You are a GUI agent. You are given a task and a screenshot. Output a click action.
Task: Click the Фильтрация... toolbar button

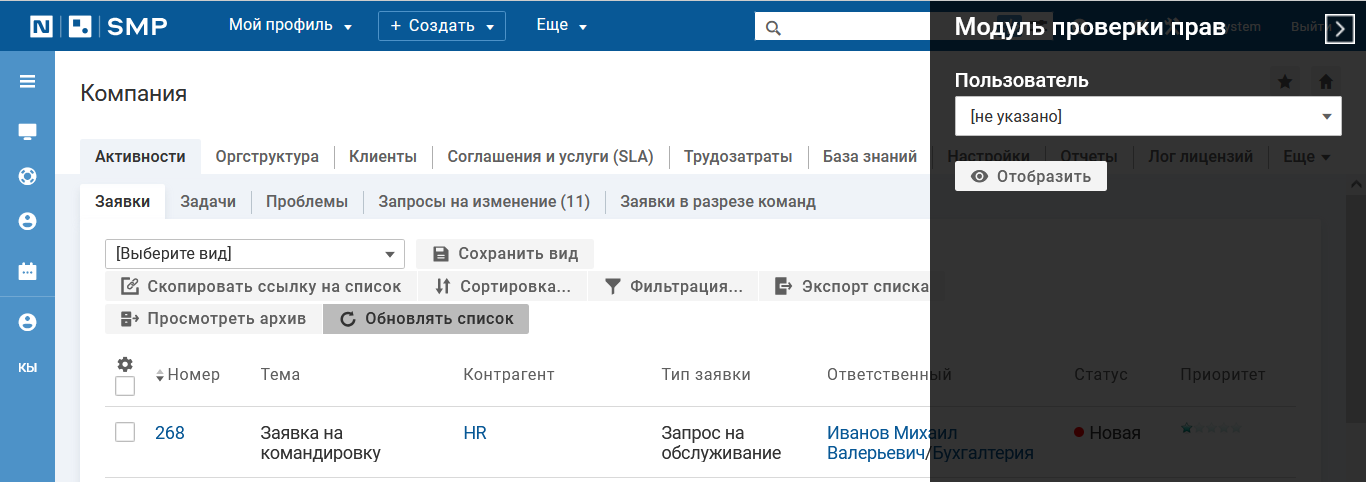(x=674, y=287)
